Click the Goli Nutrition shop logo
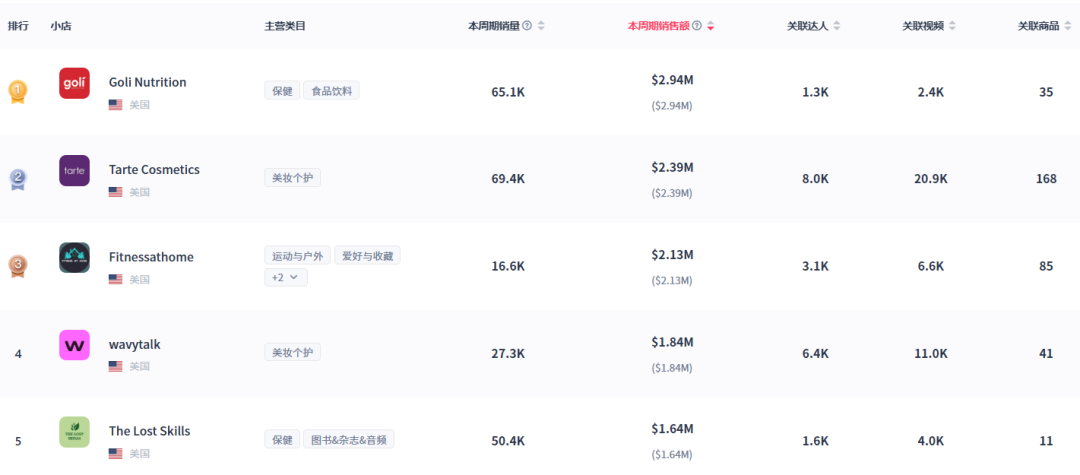 coord(74,83)
